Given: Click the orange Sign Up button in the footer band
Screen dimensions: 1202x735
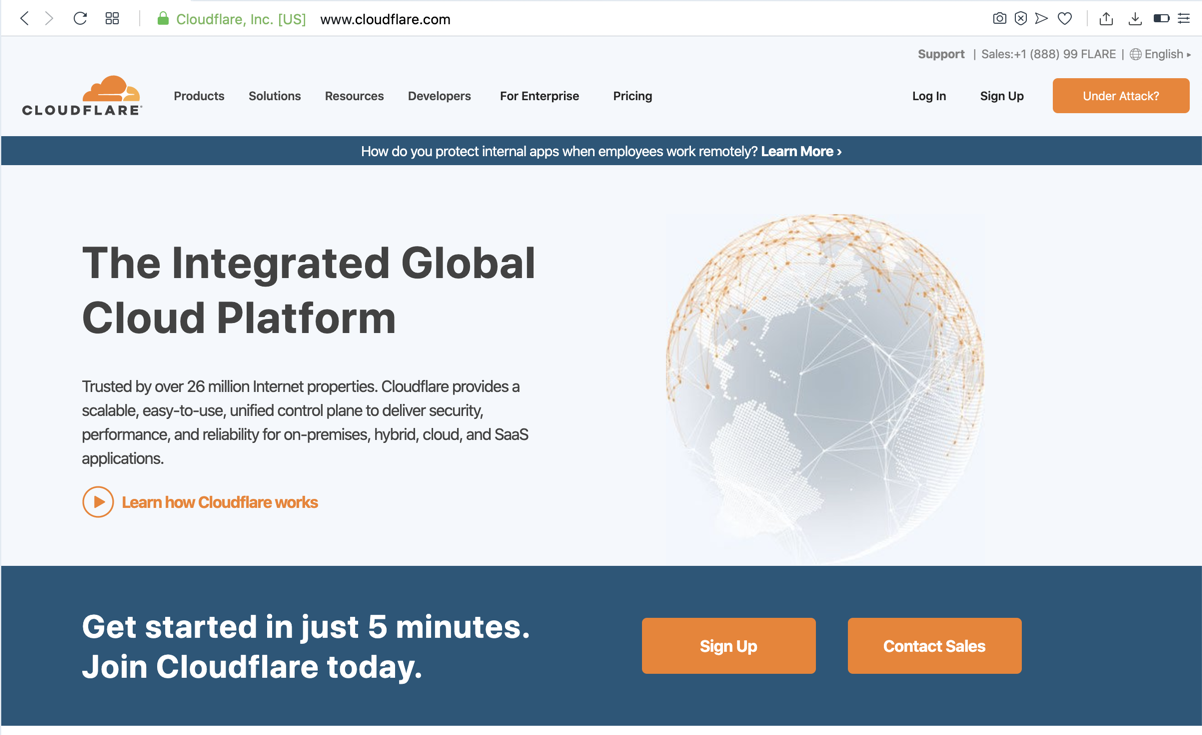Looking at the screenshot, I should tap(729, 646).
